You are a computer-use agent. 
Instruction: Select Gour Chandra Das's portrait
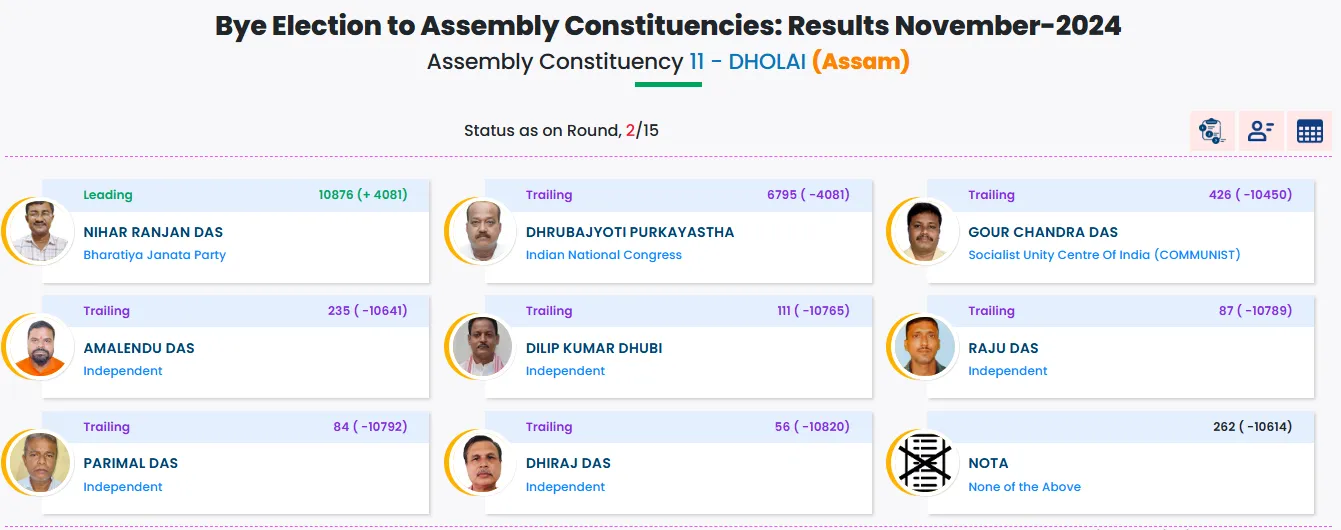pyautogui.click(x=925, y=231)
